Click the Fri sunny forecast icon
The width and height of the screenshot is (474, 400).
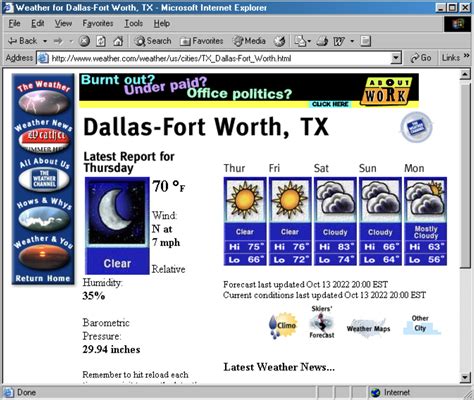290,200
